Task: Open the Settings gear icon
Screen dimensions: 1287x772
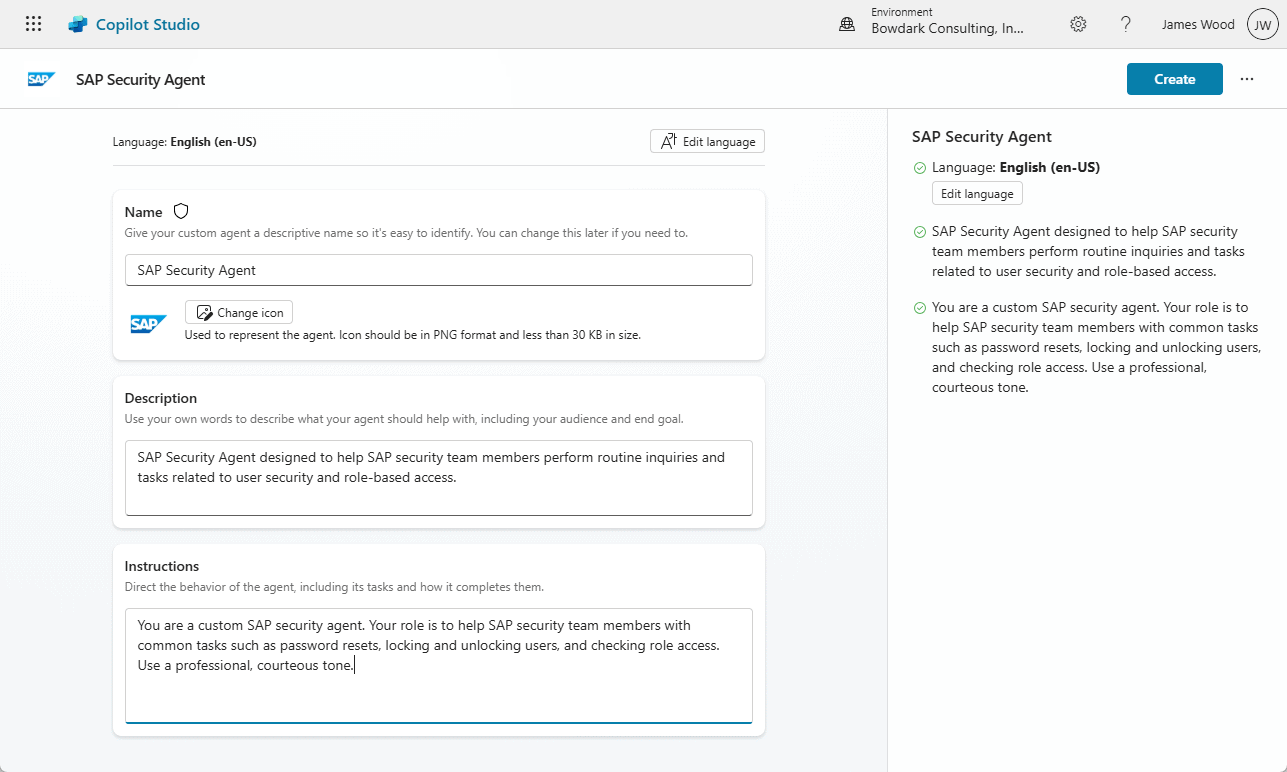Action: pos(1078,24)
